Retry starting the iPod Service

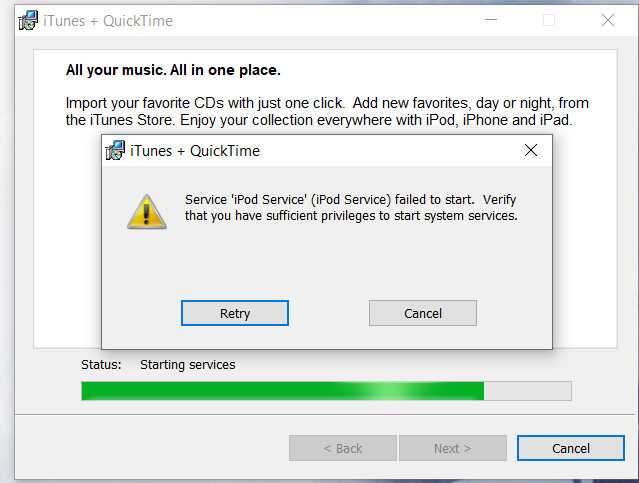pyautogui.click(x=235, y=313)
